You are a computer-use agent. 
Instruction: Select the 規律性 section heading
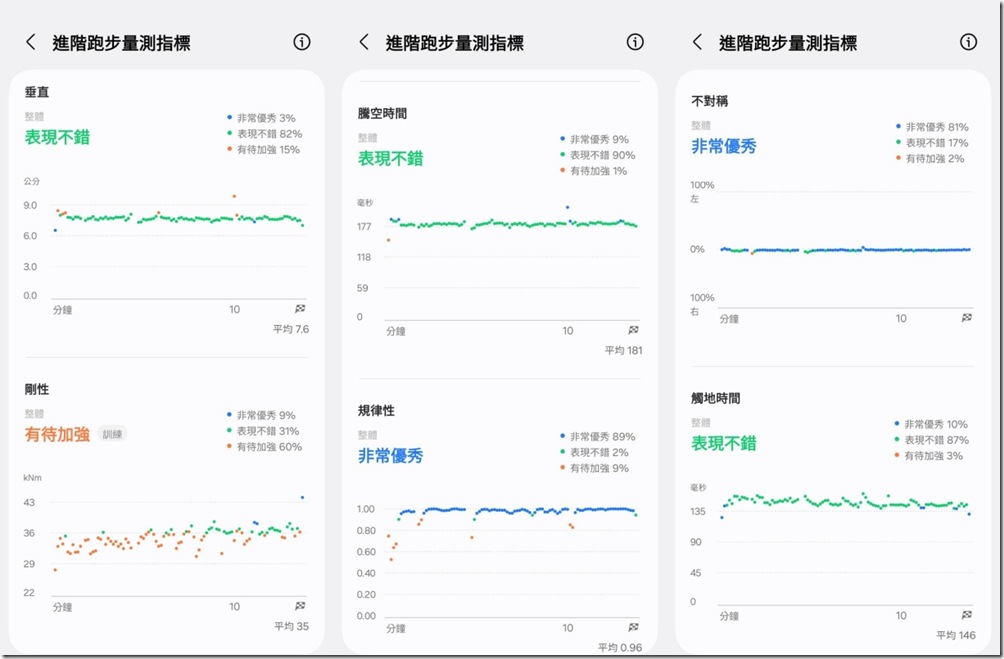coord(376,411)
